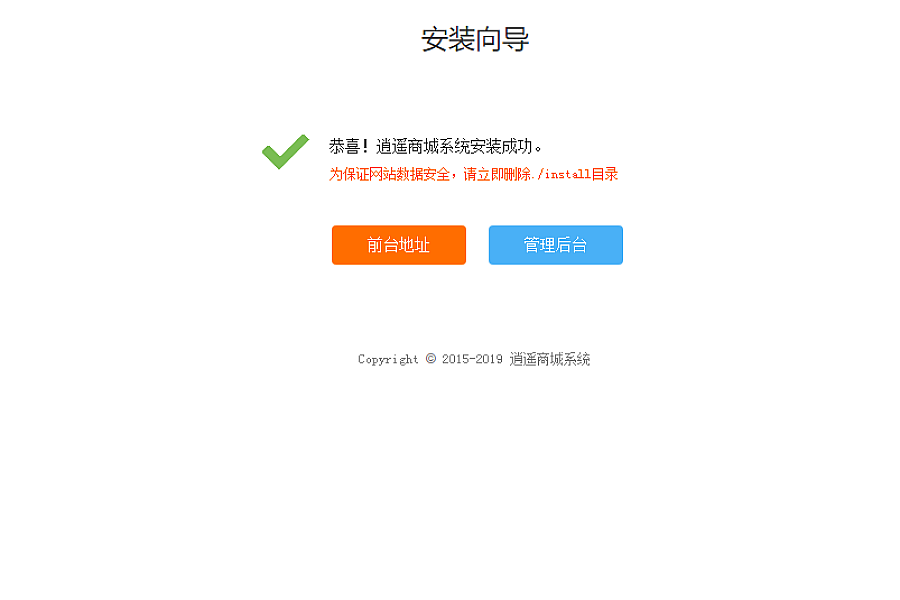
Task: Click the 导 character in the title
Action: [x=516, y=40]
